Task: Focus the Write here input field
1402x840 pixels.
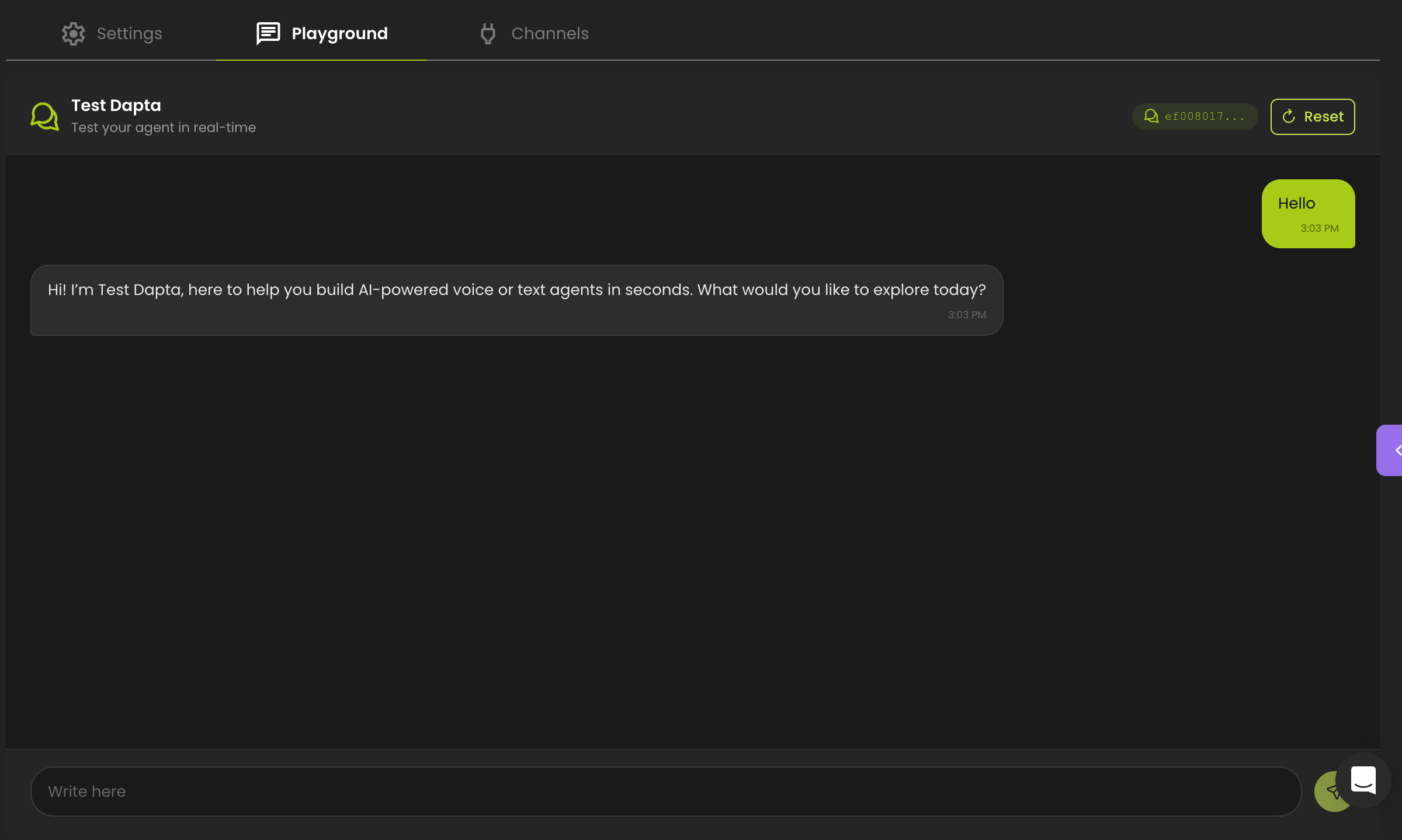Action: point(666,792)
